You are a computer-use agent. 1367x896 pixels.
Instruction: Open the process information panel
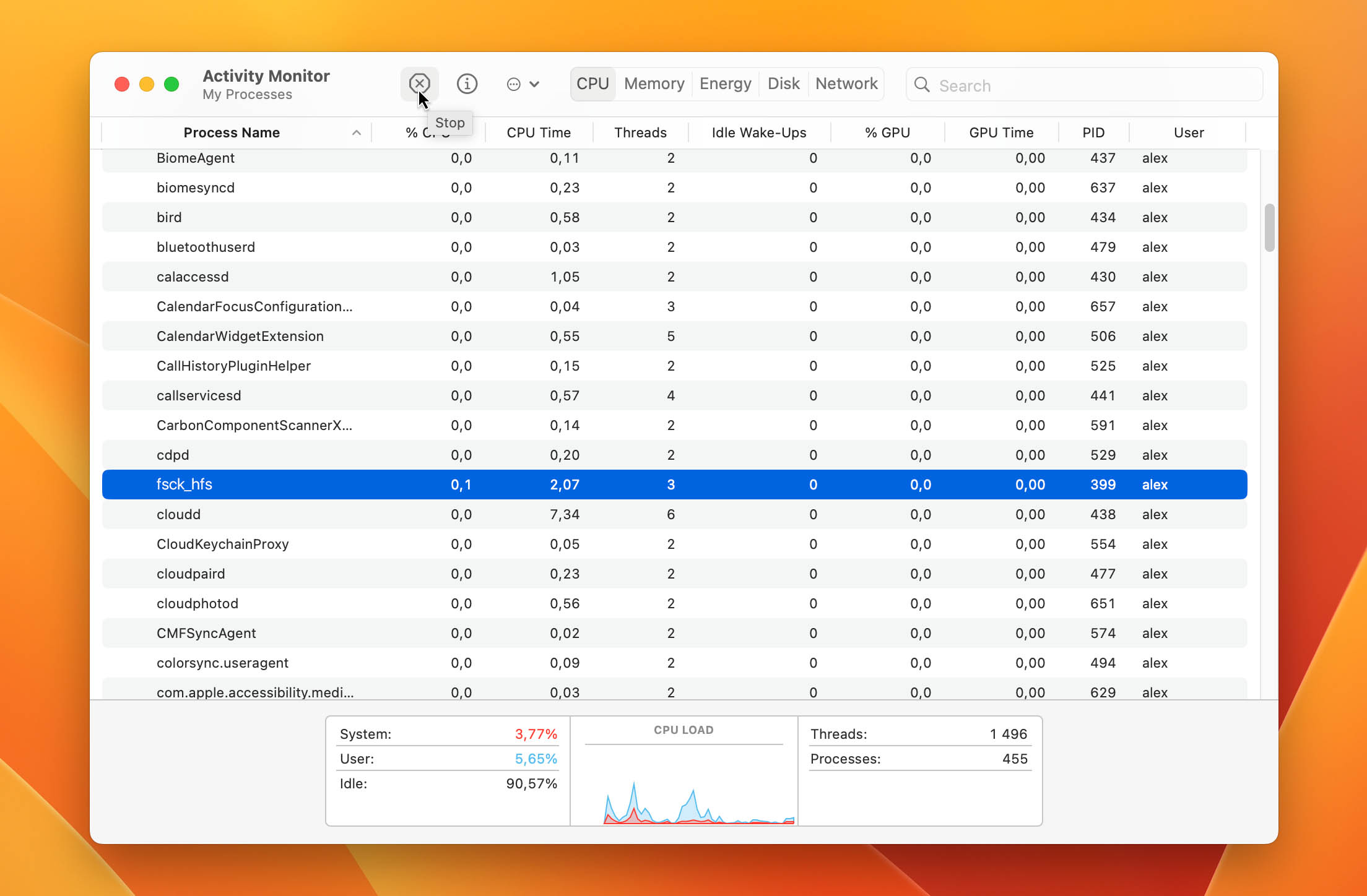tap(466, 83)
